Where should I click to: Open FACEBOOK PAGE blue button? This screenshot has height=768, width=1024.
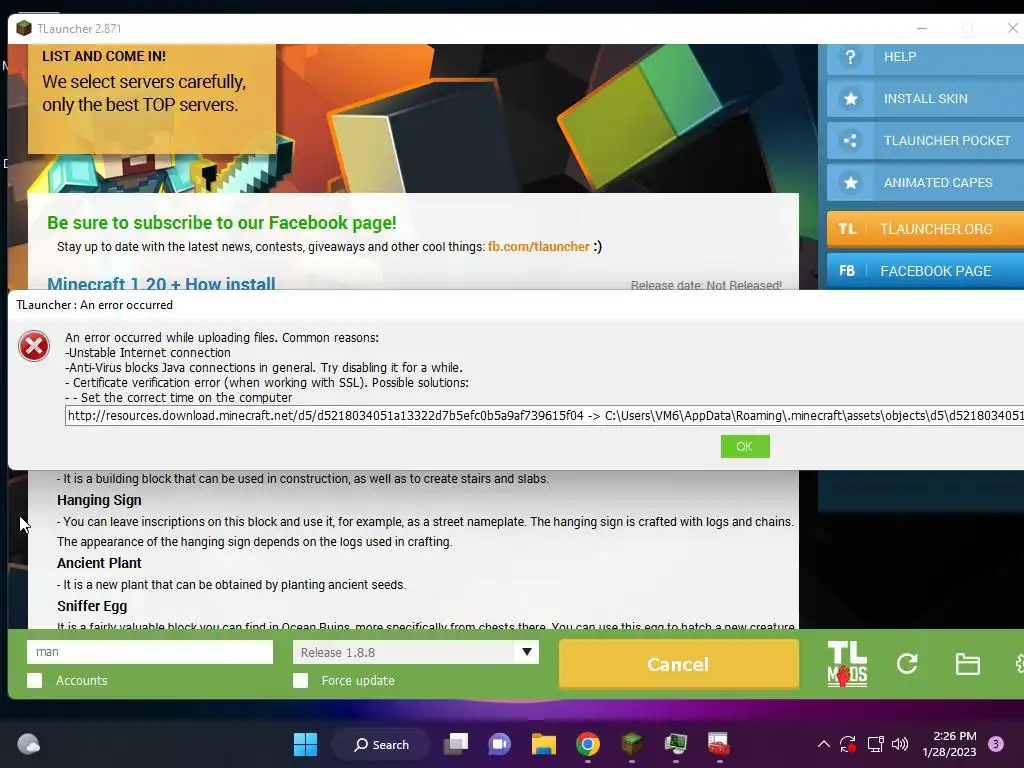[x=925, y=270]
